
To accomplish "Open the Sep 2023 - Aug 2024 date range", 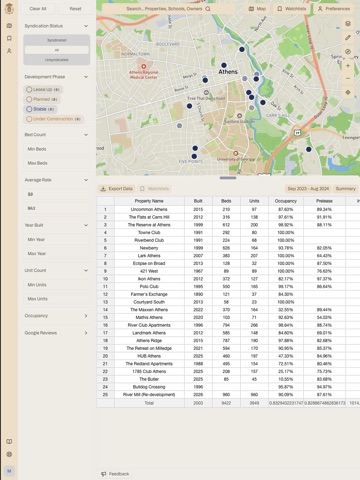I will click(x=308, y=189).
